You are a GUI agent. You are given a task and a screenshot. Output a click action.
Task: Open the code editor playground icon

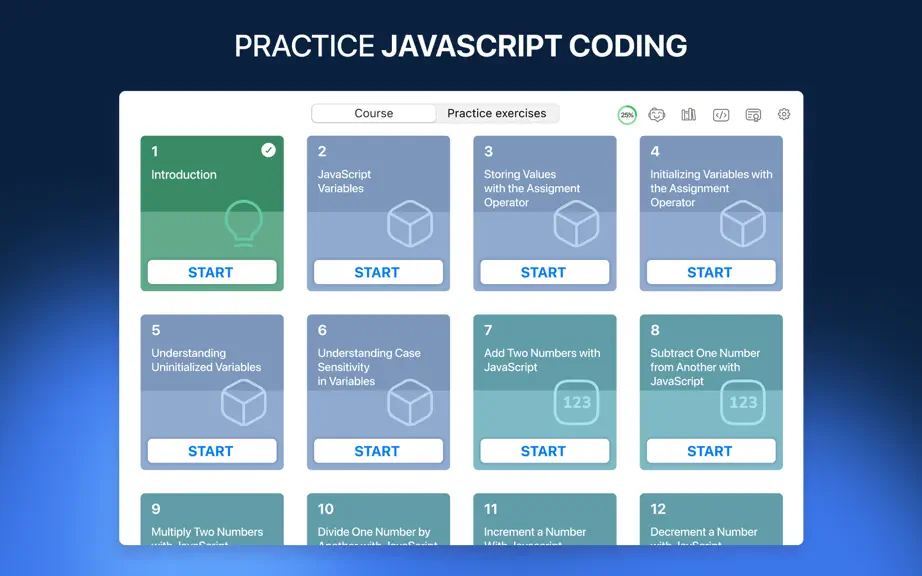721,115
